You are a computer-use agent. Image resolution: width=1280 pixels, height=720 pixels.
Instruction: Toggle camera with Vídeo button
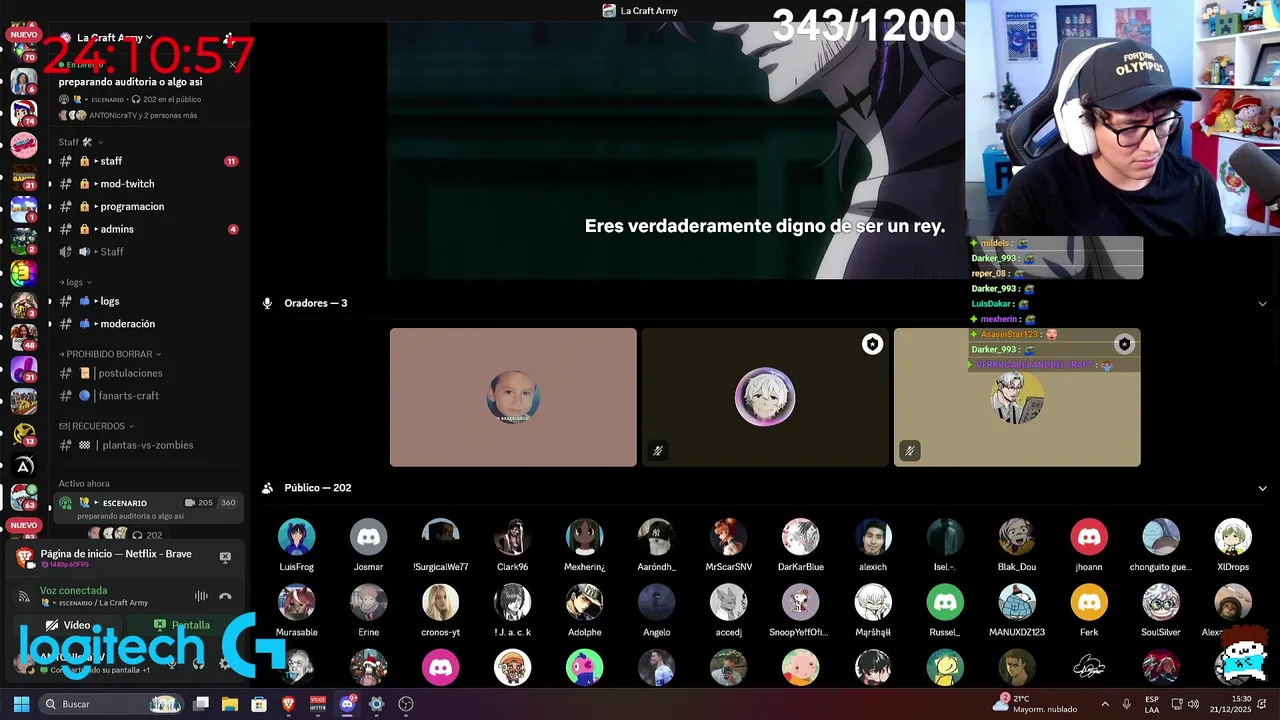(x=70, y=625)
